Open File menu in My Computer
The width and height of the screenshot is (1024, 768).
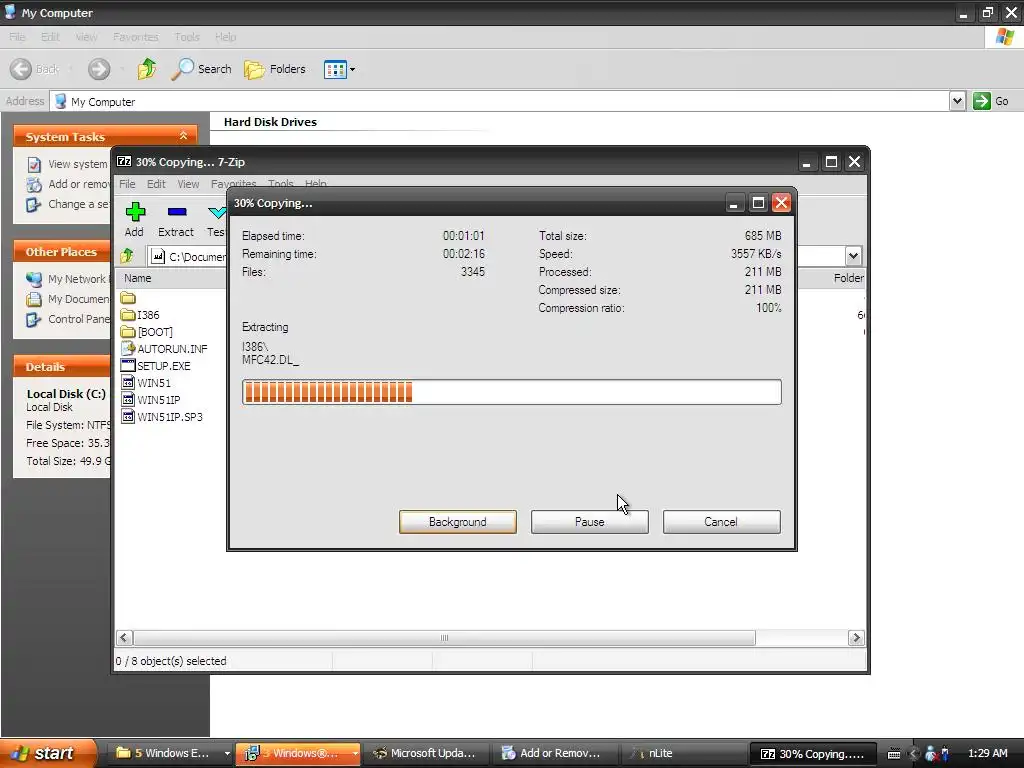pos(17,37)
